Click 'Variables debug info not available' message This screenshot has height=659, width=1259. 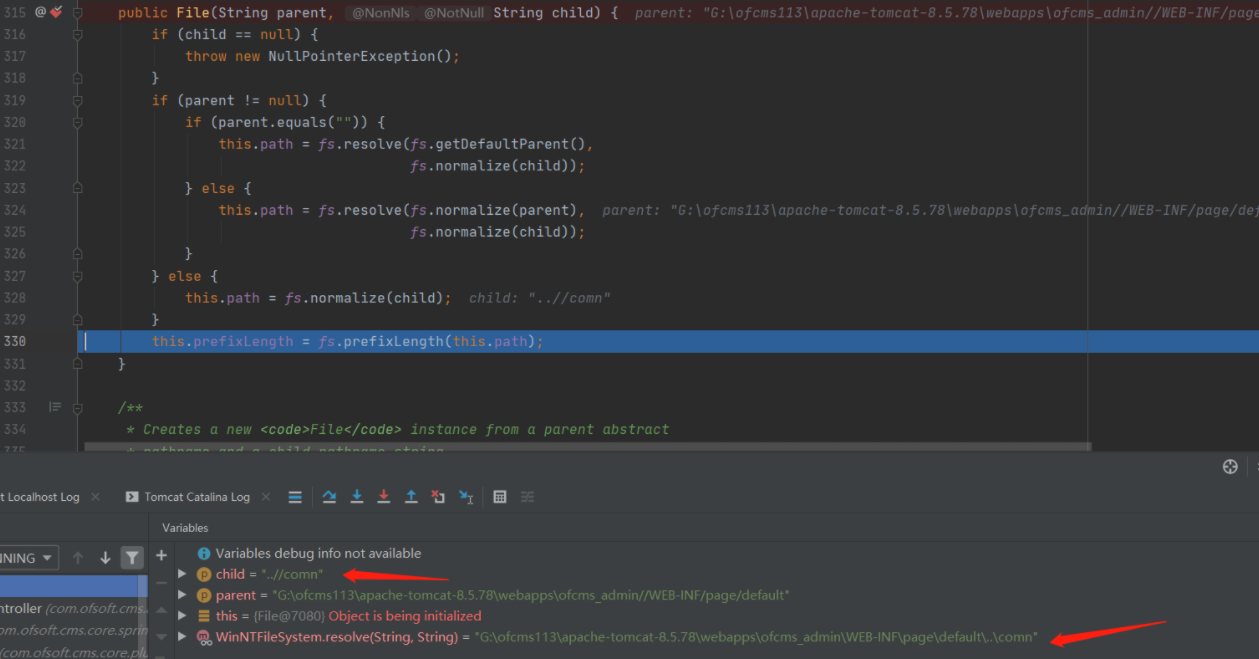coord(318,553)
